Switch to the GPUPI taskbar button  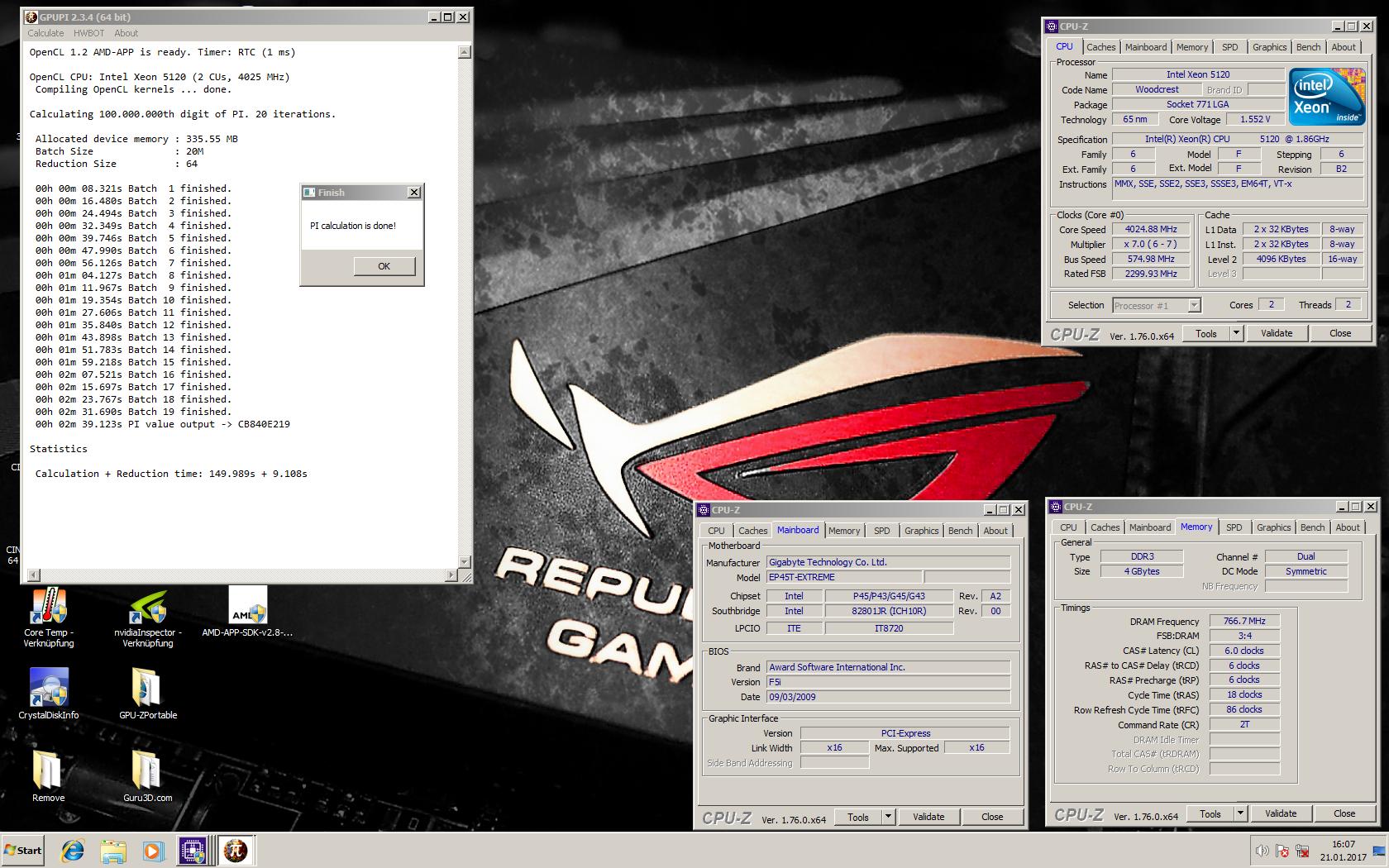pos(235,851)
